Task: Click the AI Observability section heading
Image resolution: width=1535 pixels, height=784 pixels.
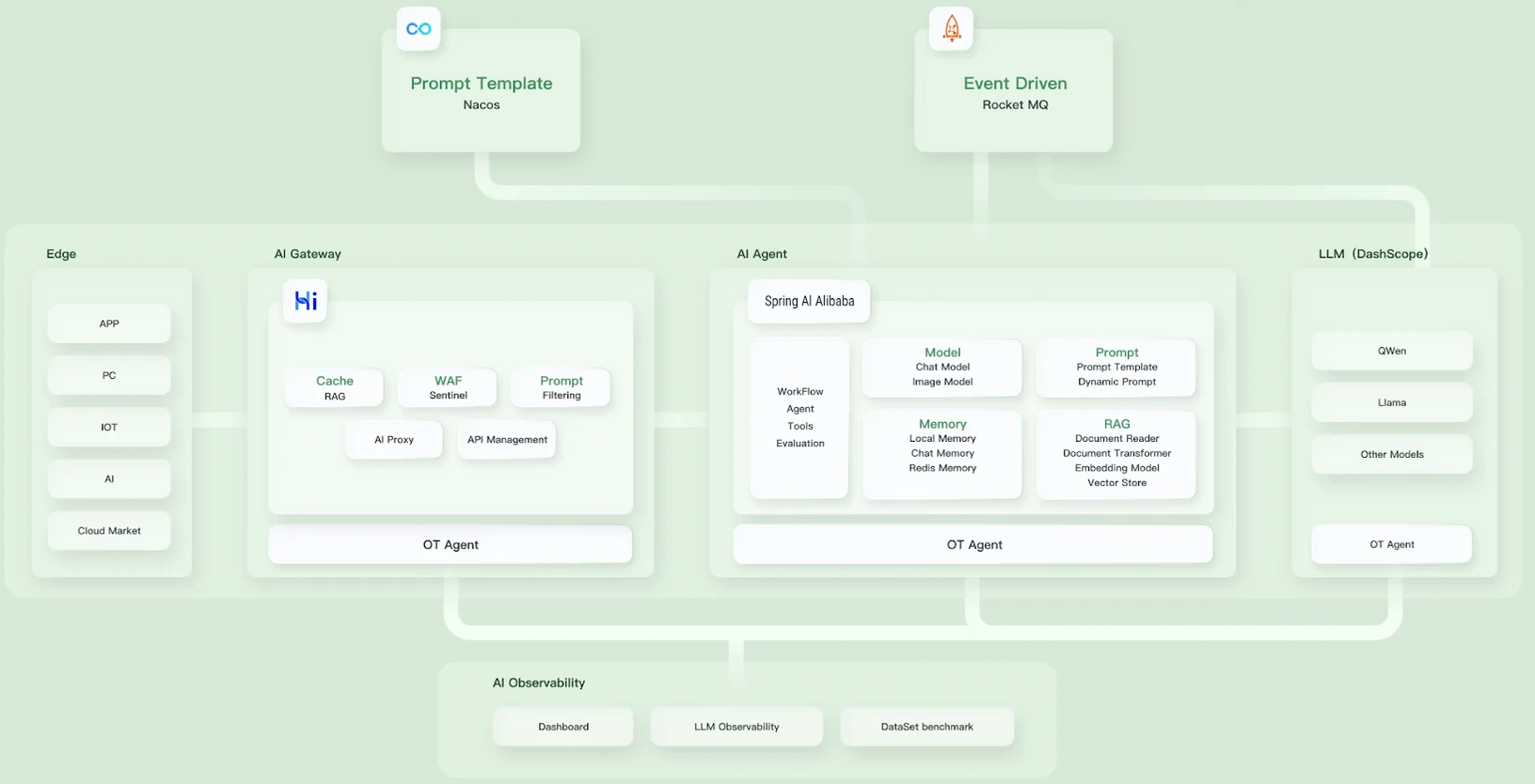Action: point(539,682)
